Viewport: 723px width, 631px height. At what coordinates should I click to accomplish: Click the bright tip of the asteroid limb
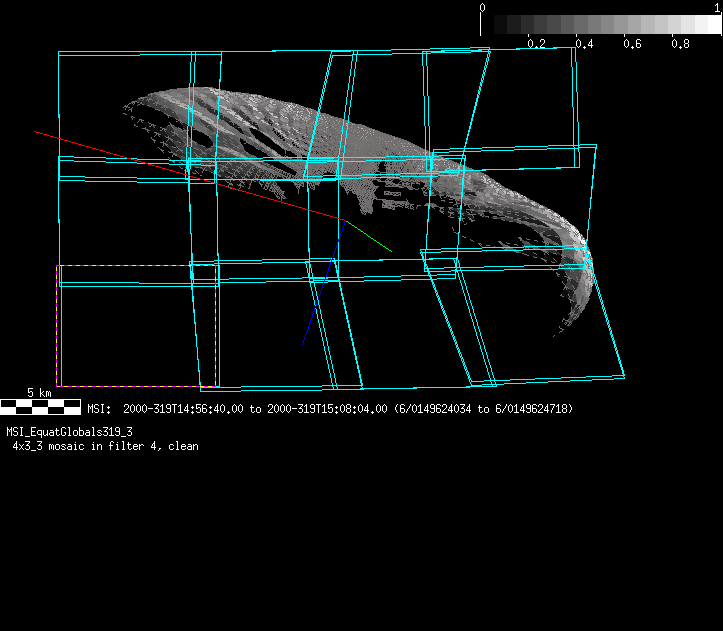coord(583,255)
